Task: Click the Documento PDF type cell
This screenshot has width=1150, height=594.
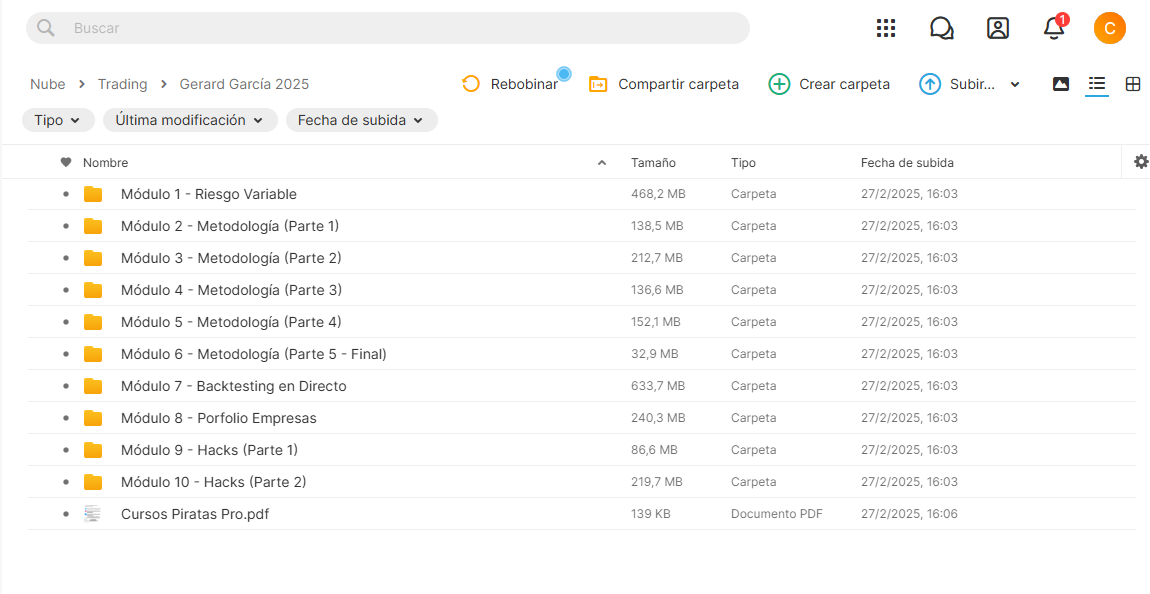Action: click(x=777, y=514)
